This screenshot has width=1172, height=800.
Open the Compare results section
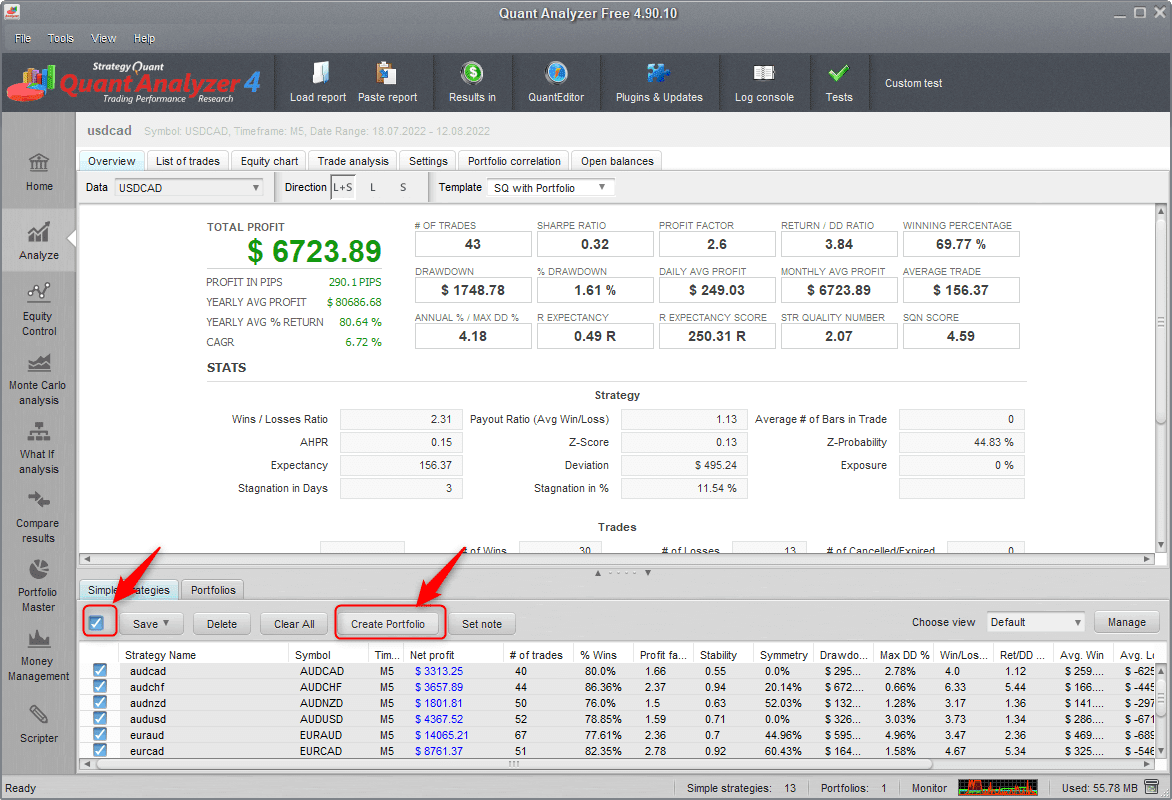tap(39, 517)
